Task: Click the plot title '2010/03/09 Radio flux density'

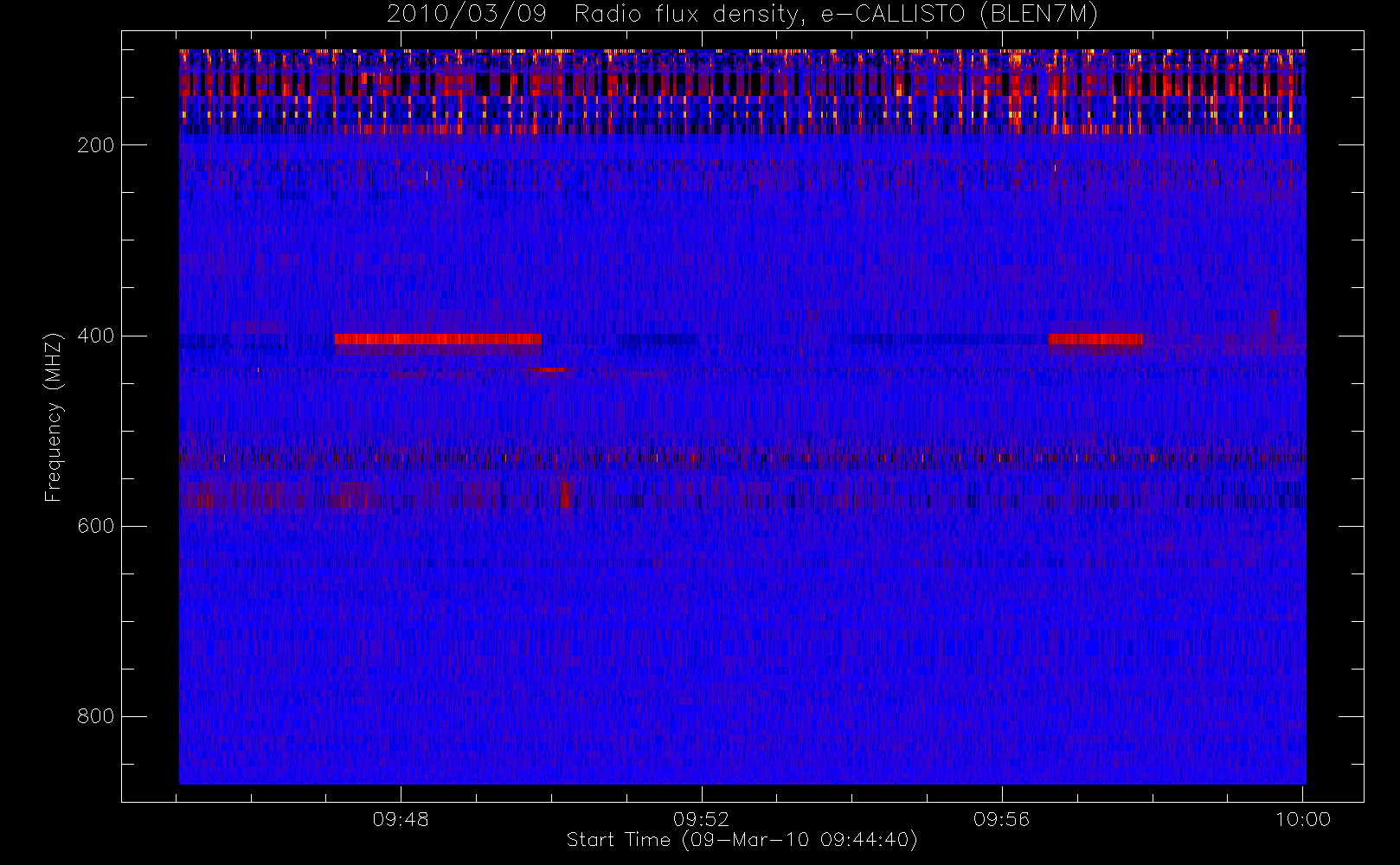Action: click(x=742, y=15)
